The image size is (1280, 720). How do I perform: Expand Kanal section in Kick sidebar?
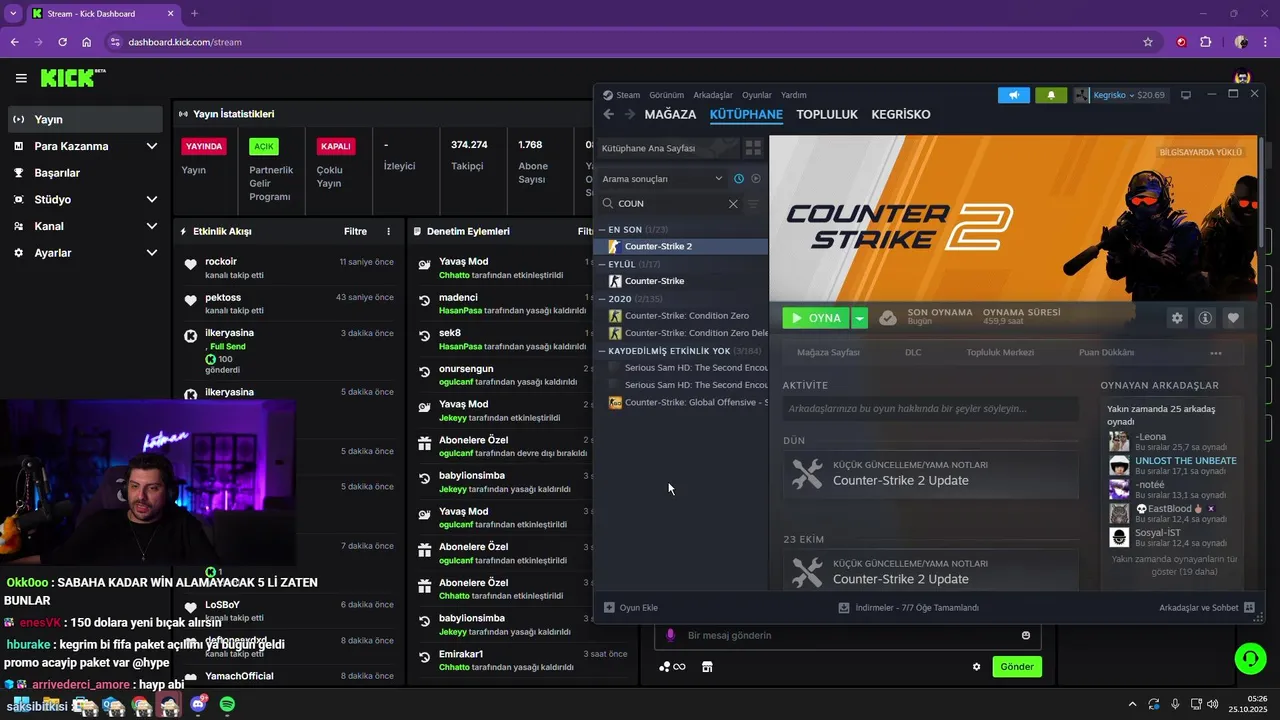click(85, 226)
